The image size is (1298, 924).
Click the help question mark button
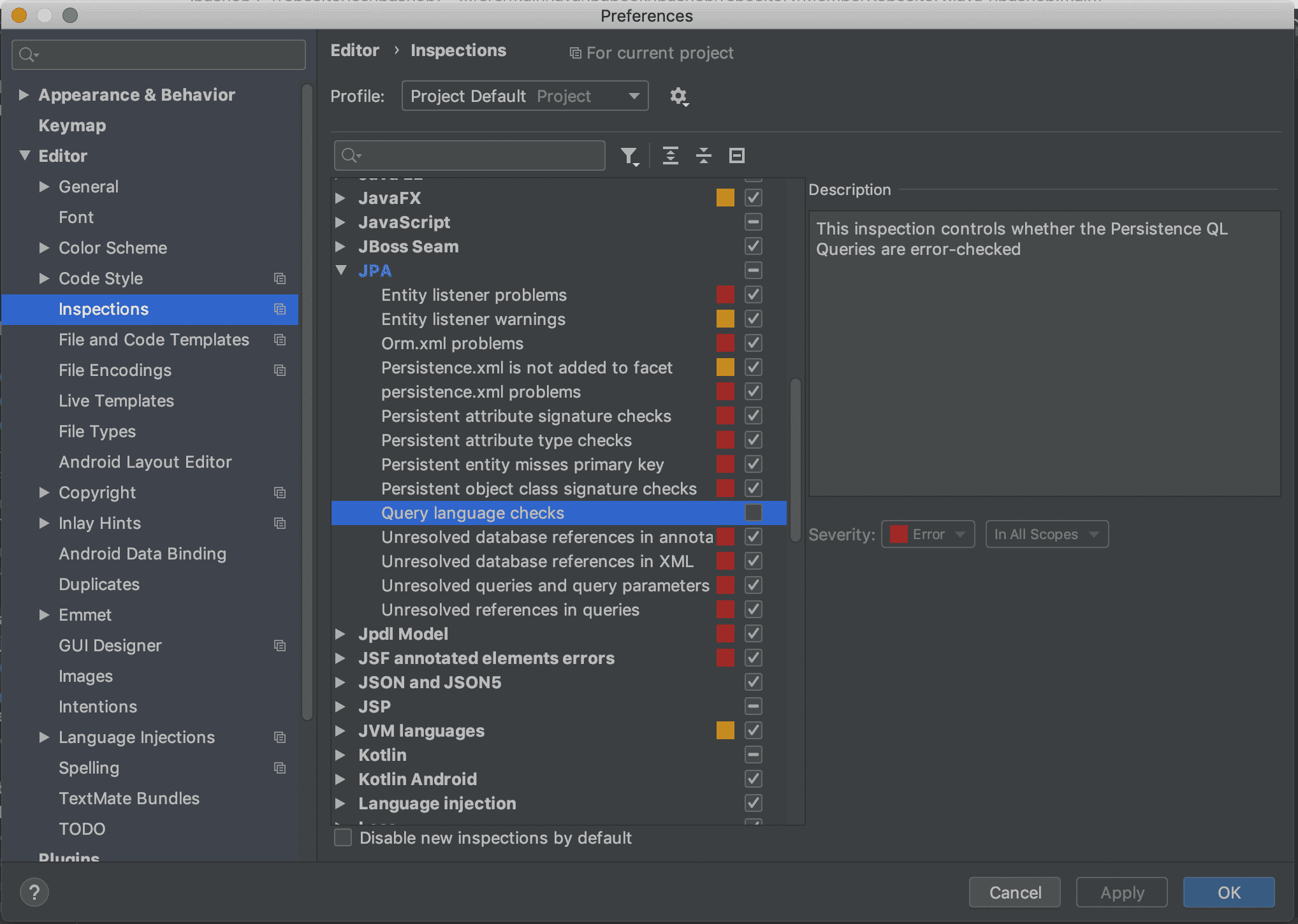click(34, 892)
